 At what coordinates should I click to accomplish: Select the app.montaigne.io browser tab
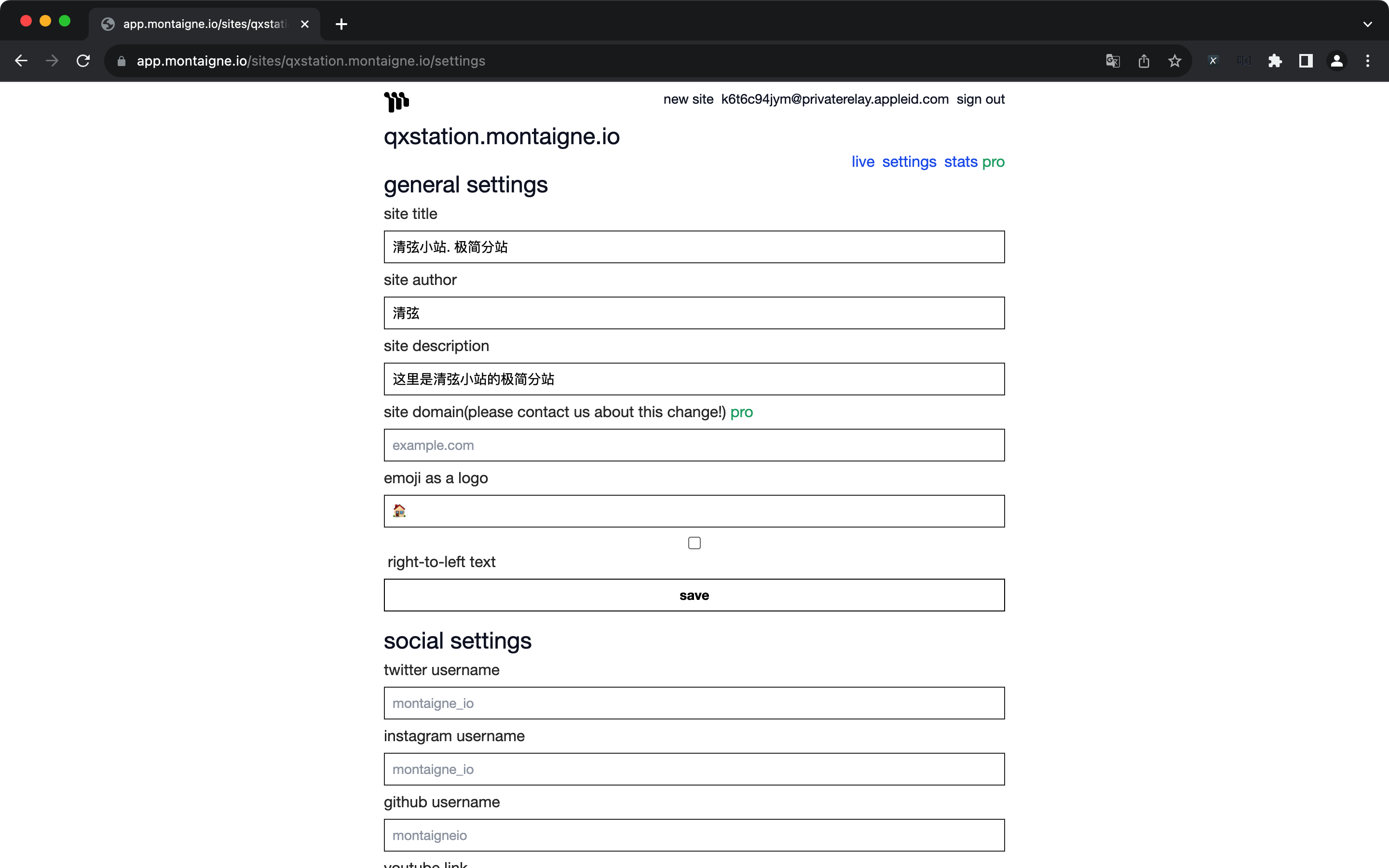point(204,24)
